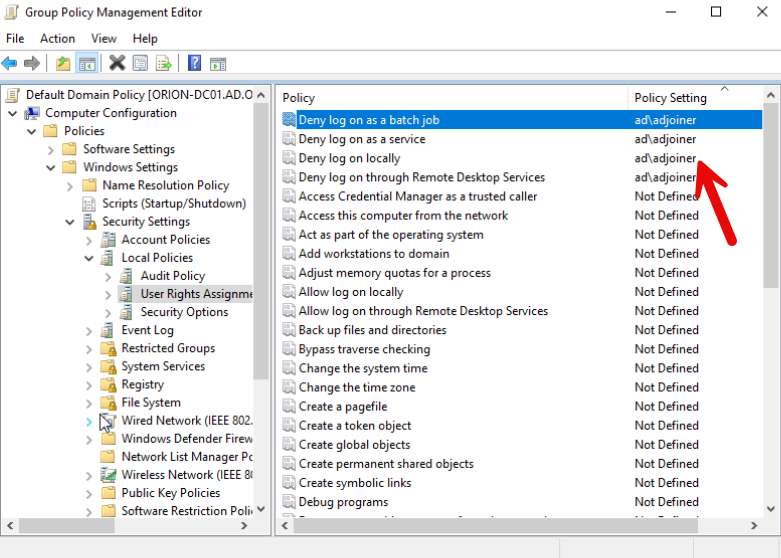
Task: Go back with the blue left arrow
Action: tap(9, 63)
